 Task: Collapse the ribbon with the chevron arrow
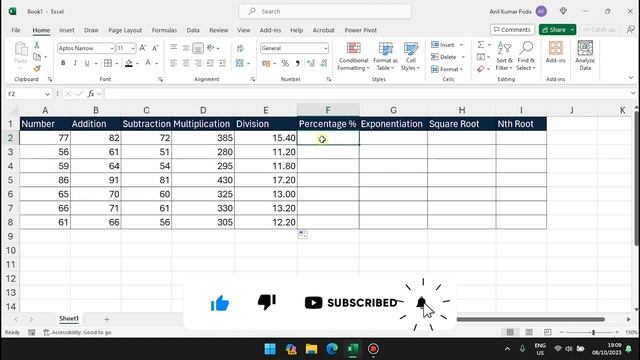click(x=631, y=78)
